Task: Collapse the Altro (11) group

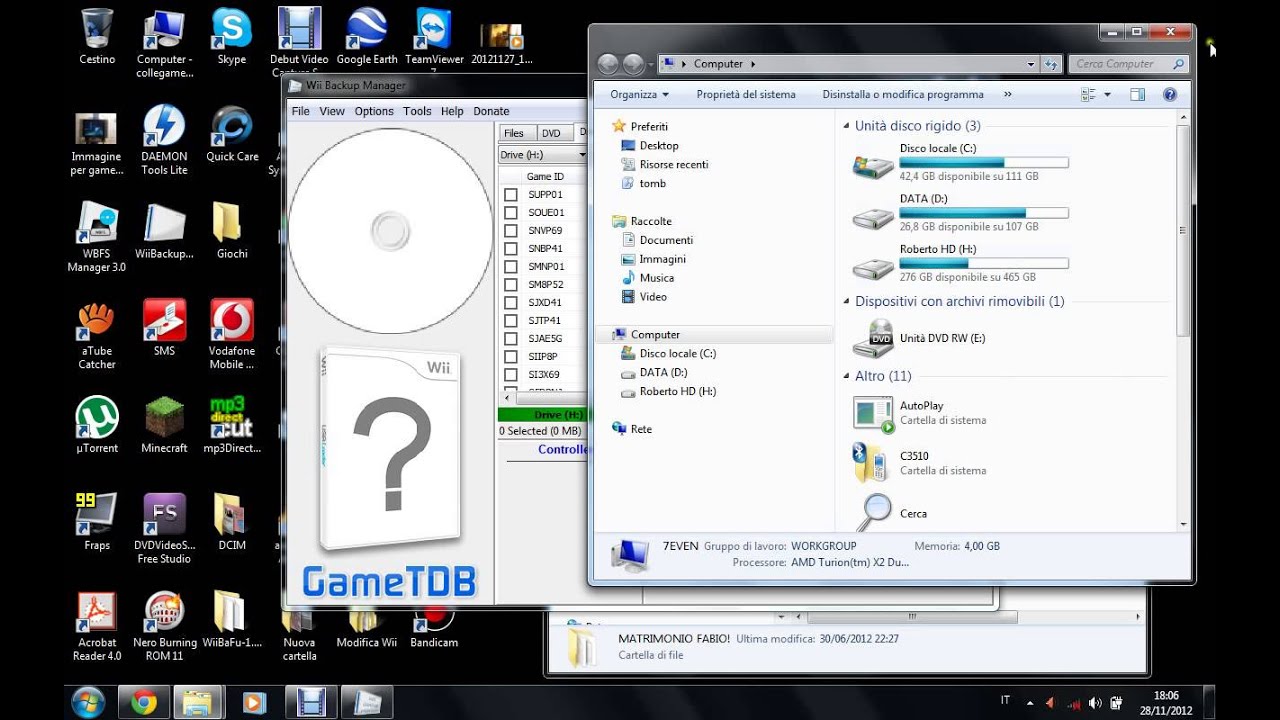Action: click(846, 376)
